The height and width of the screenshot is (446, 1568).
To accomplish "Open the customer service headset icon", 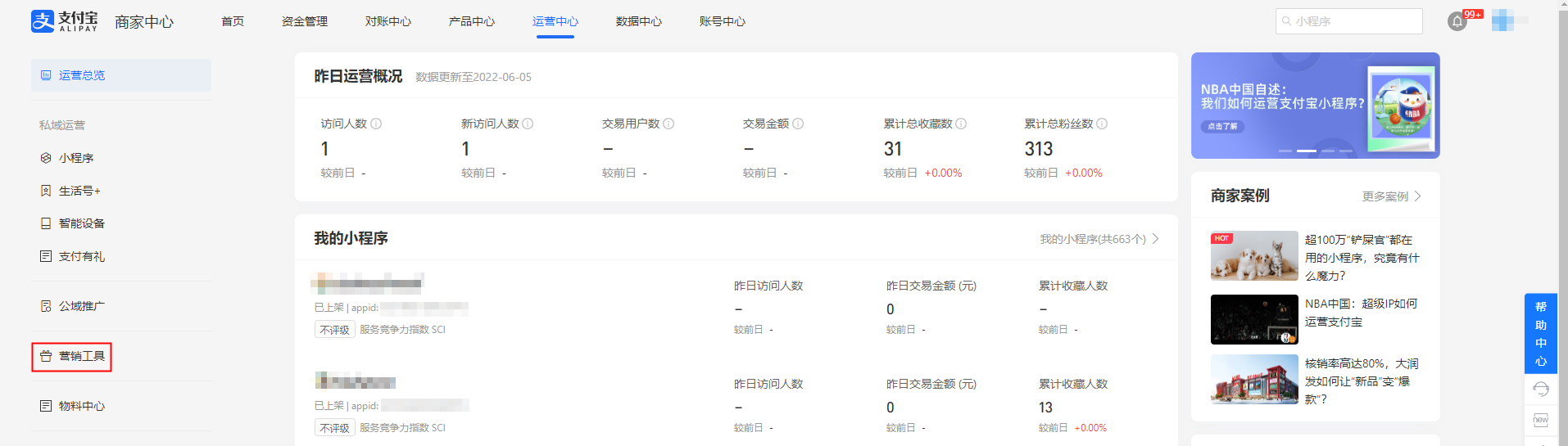I will [x=1541, y=390].
